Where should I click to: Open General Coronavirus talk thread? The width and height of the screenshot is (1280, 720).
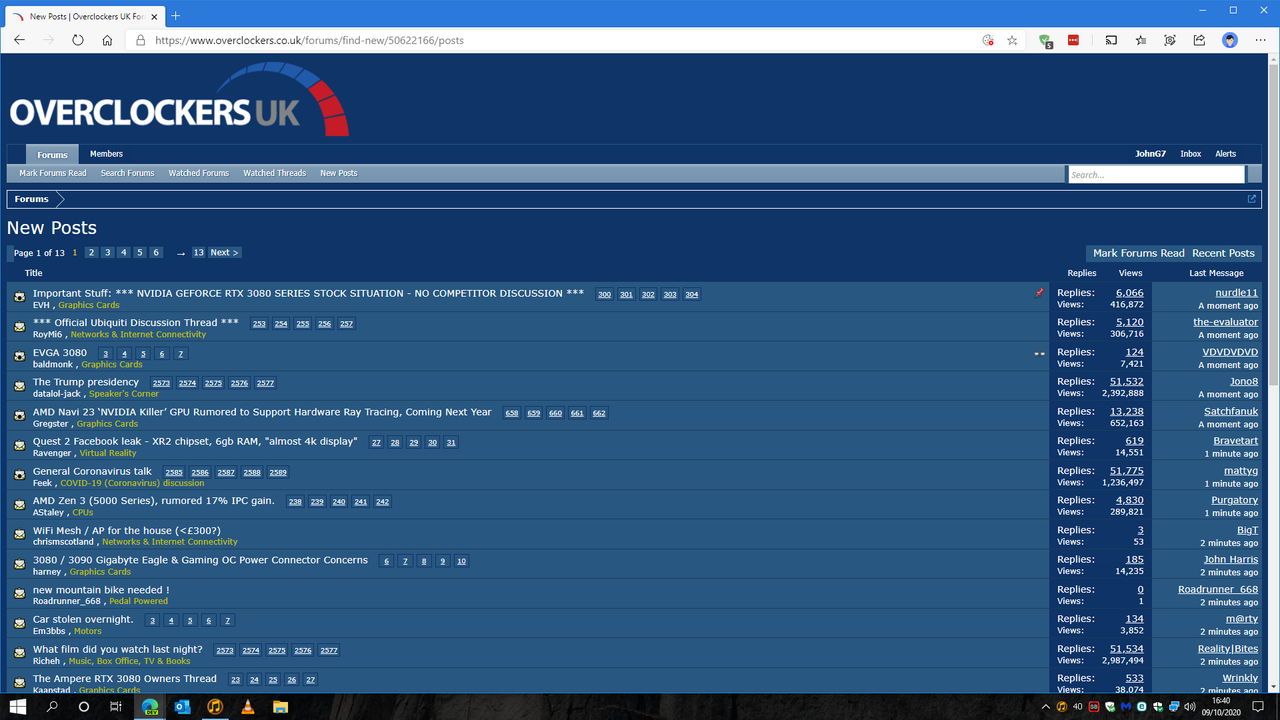tap(92, 471)
